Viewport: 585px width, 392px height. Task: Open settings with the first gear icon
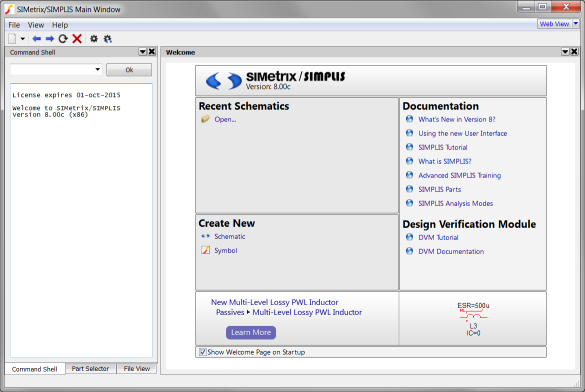click(x=94, y=38)
